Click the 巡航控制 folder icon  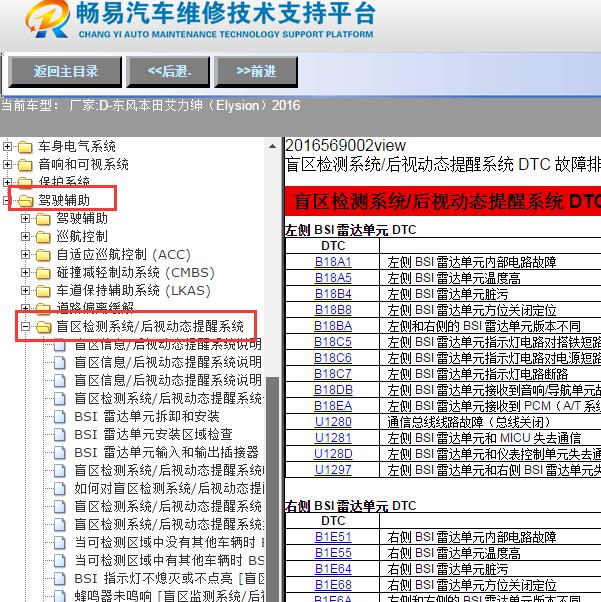(x=43, y=237)
